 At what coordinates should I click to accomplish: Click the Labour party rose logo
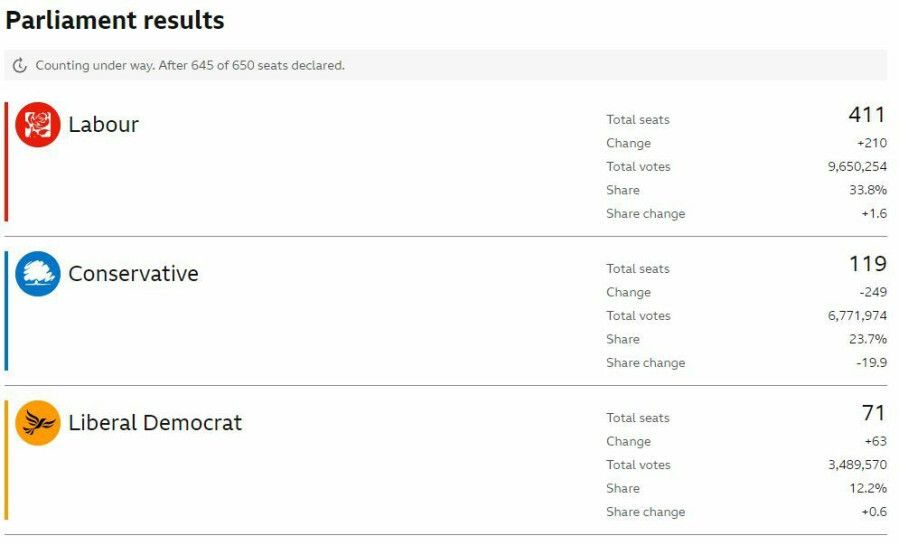[38, 125]
